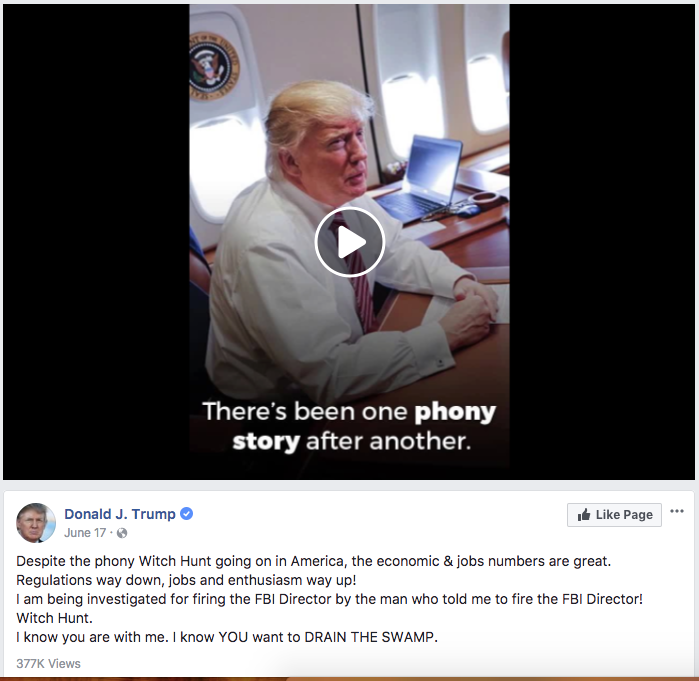699x681 pixels.
Task: Open the June 17 post date link
Action: click(85, 533)
